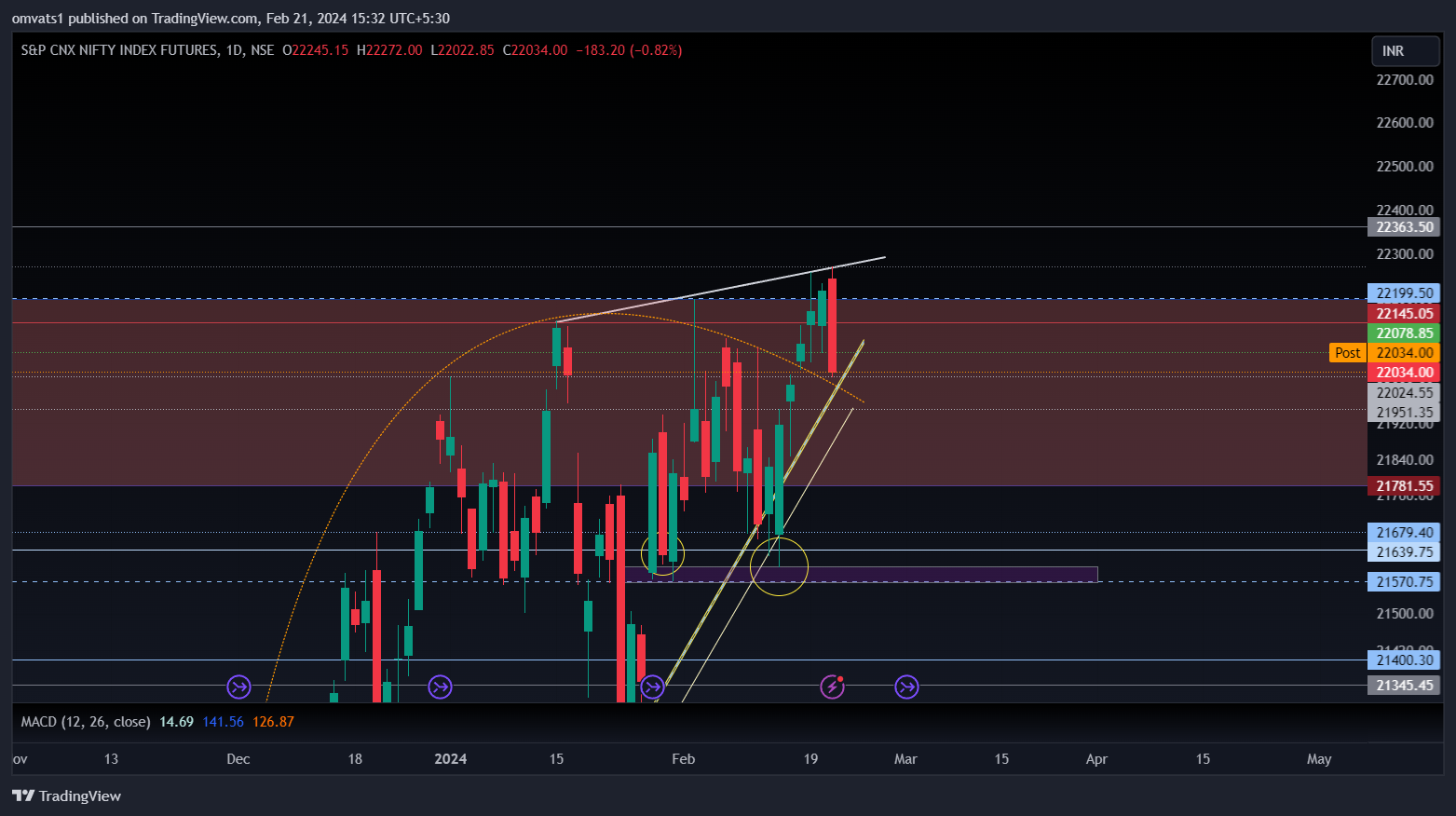Click the 21781.55 dark red price label
The image size is (1456, 816).
pos(1404,486)
